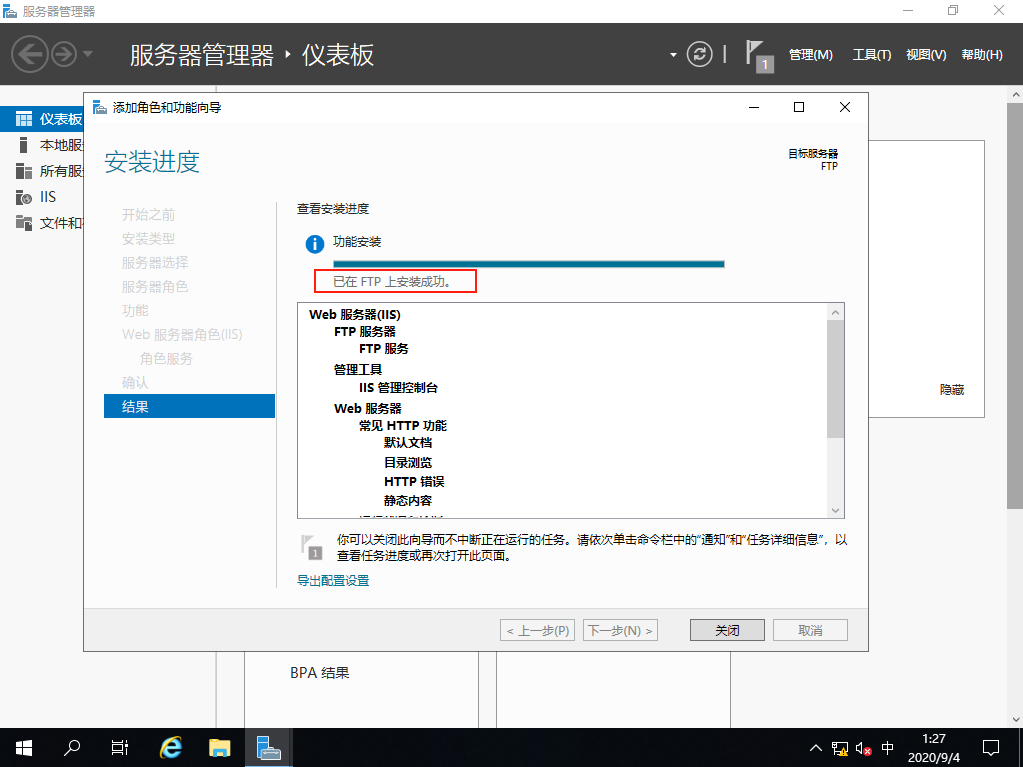Open the clock and date in the taskbar
This screenshot has height=767, width=1023.
[934, 747]
